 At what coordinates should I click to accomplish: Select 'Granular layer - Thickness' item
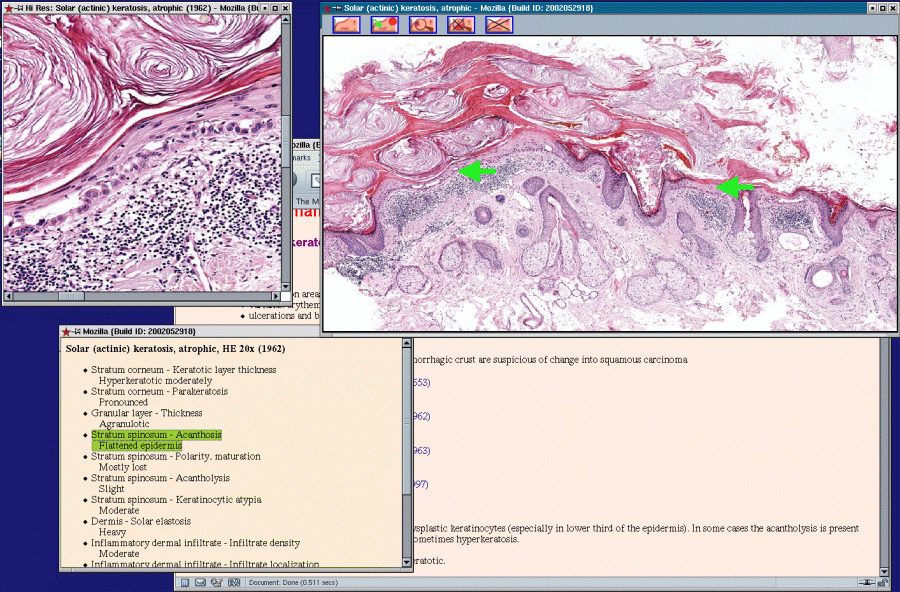146,413
